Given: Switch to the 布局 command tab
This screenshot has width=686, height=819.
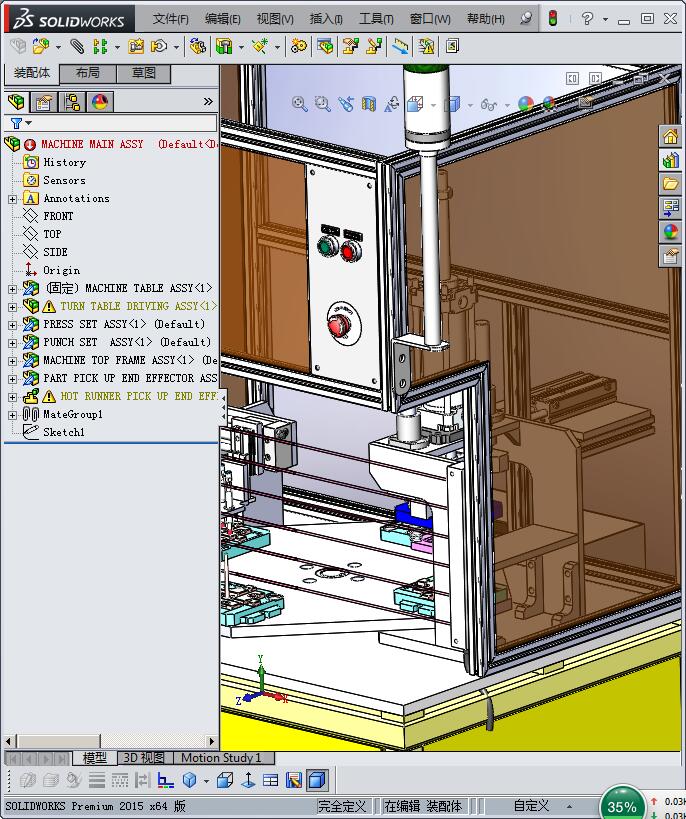Looking at the screenshot, I should pyautogui.click(x=88, y=73).
